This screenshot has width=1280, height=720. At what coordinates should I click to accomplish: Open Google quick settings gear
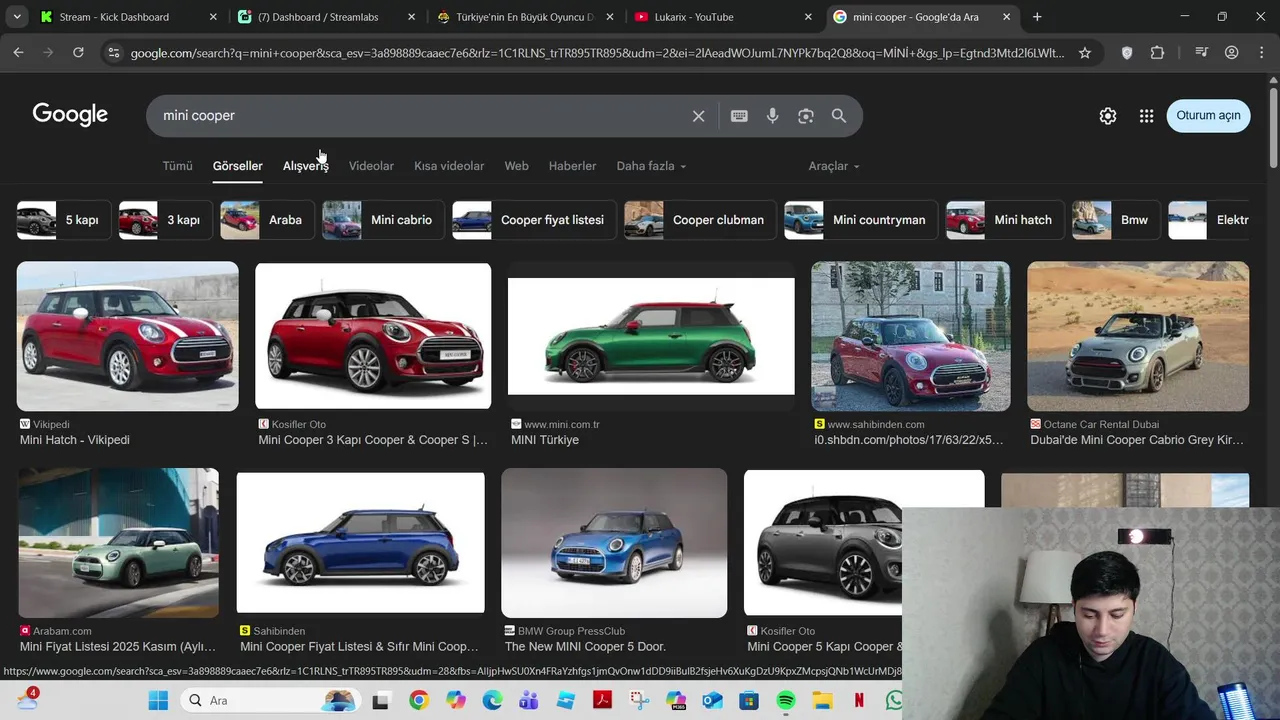pyautogui.click(x=1108, y=116)
